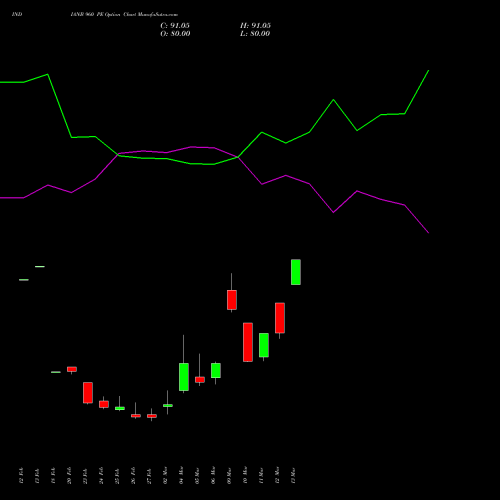Click the red 26 Feb candlestick

click(136, 415)
